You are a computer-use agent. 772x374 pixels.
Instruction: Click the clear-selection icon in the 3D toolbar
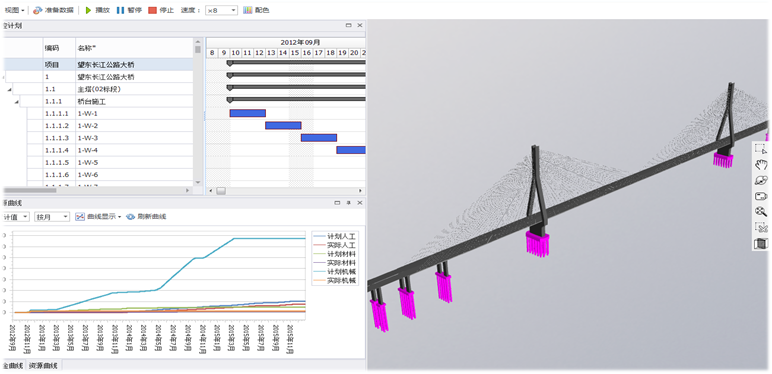click(761, 227)
